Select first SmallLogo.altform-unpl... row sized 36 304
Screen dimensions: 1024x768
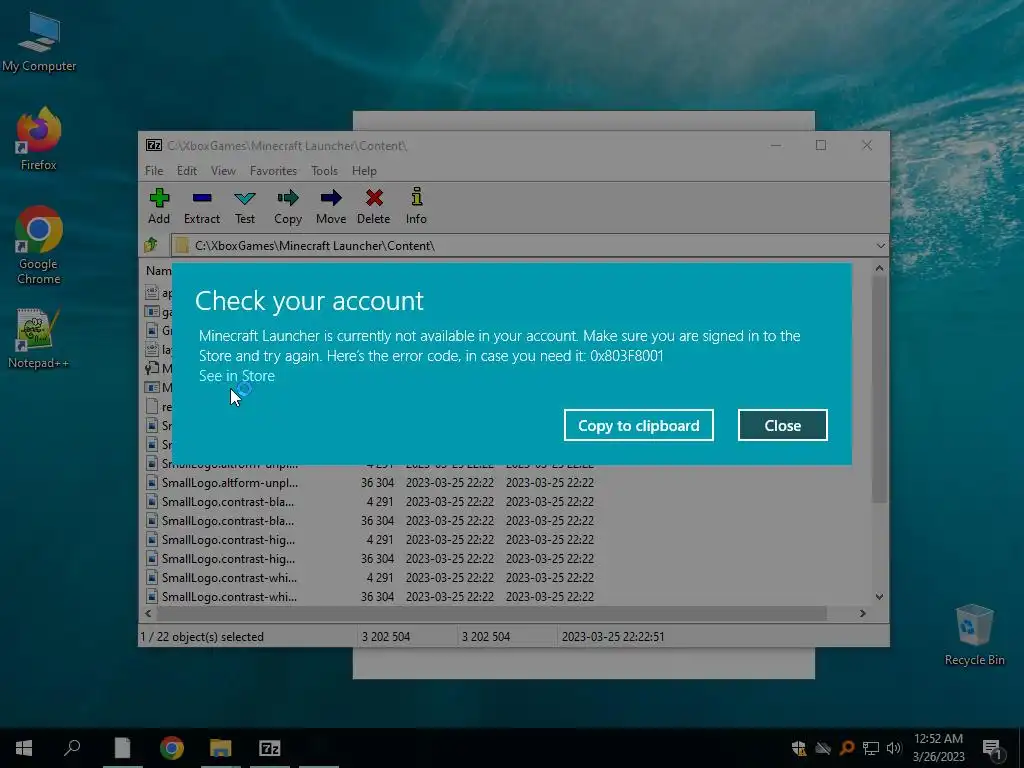click(x=370, y=483)
